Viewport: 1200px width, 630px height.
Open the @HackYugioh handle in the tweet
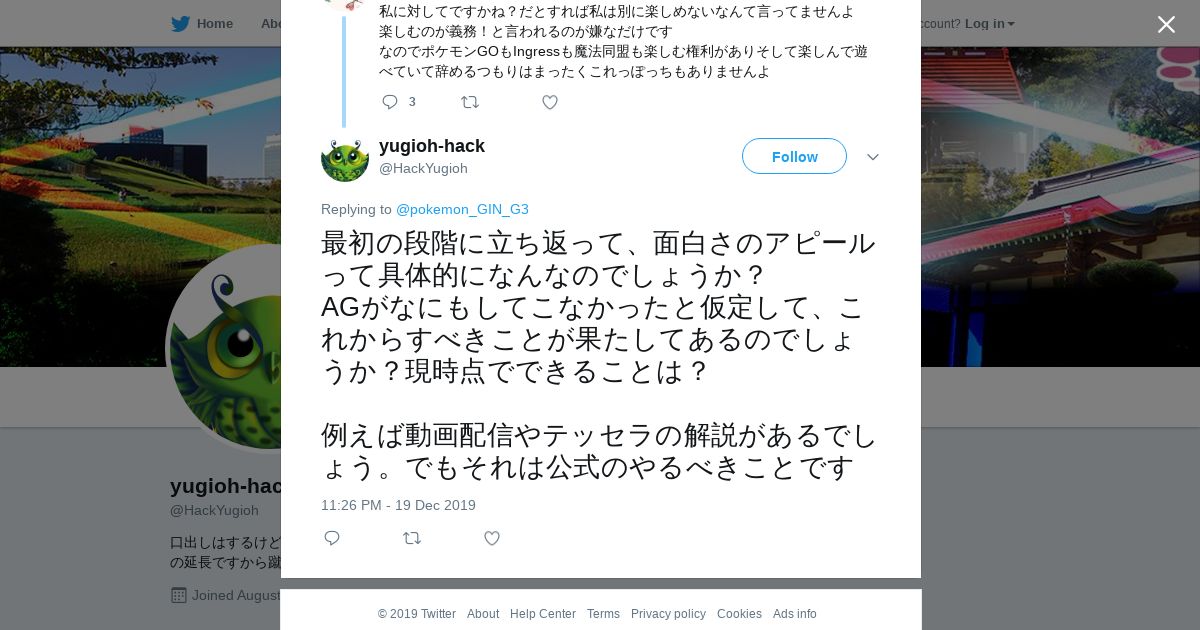coord(423,168)
